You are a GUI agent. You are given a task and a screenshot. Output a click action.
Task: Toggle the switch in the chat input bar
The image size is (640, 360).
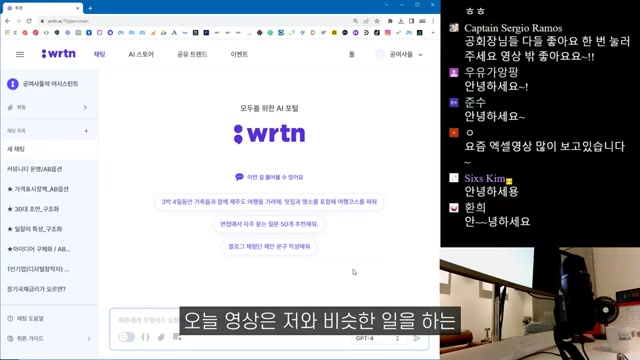click(127, 337)
